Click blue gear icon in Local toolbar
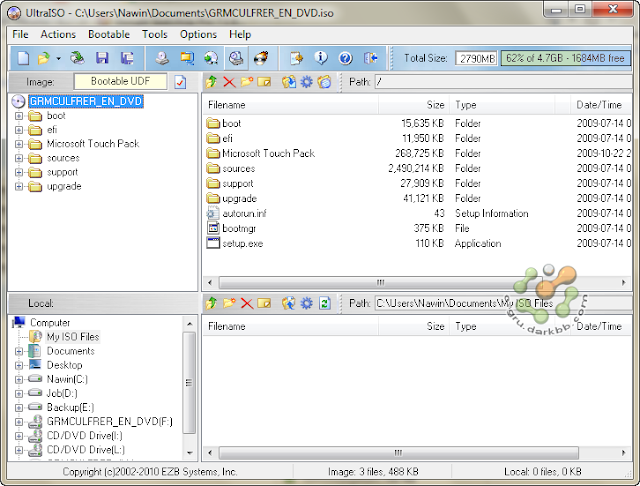Viewport: 640px width, 486px height. point(307,303)
